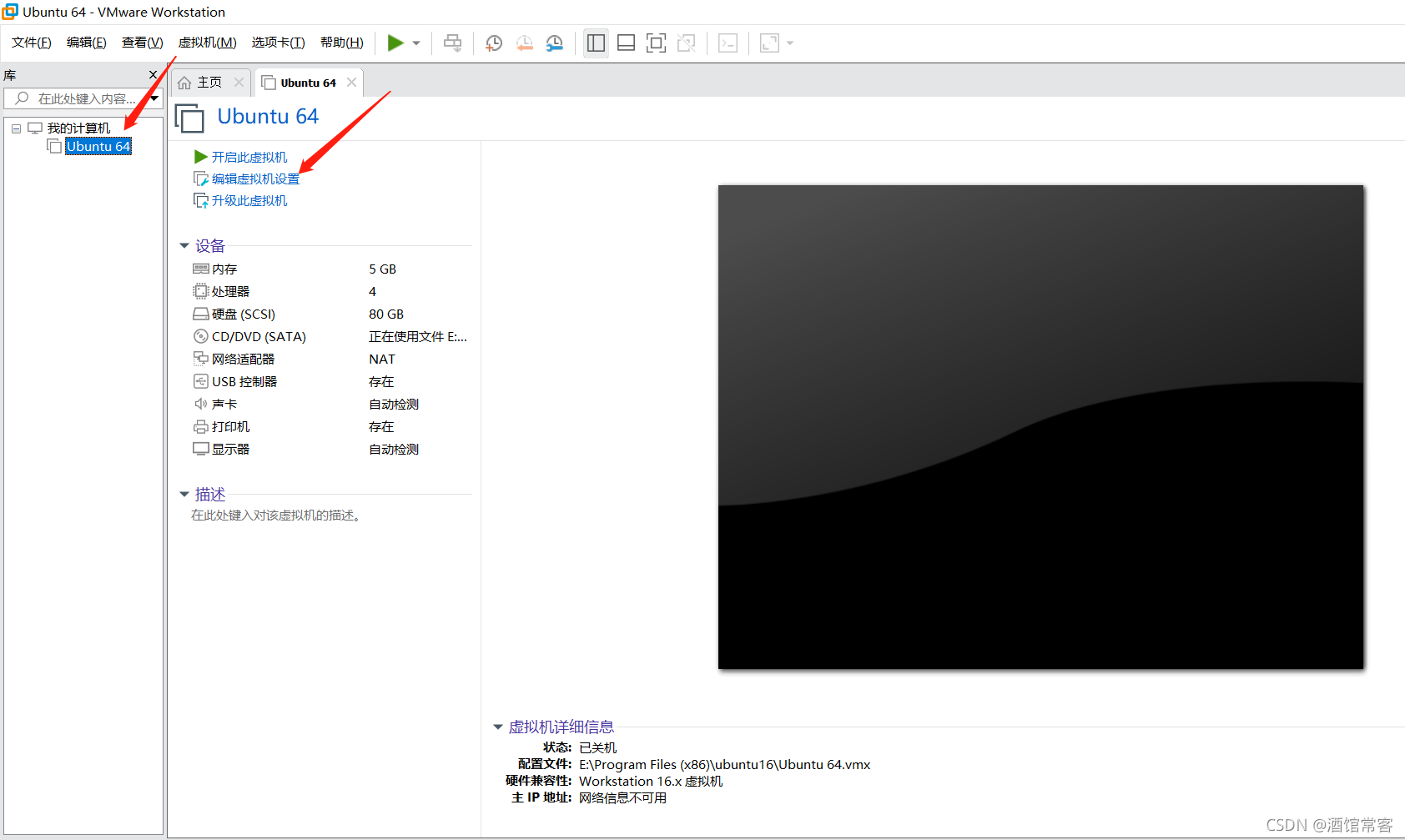Click the 声卡 sound card row

tap(331, 404)
